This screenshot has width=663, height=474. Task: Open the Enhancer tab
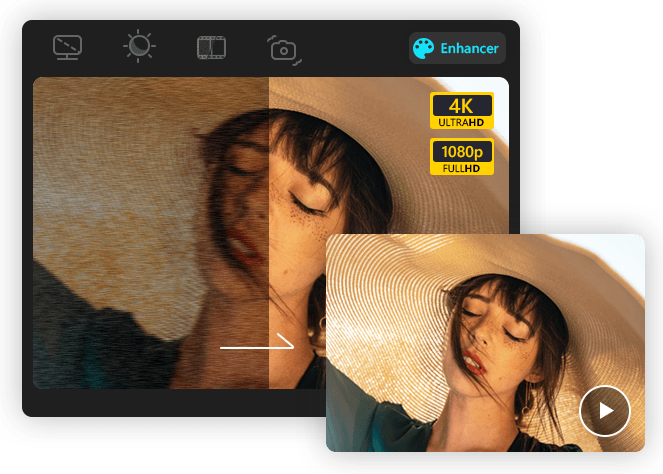457,48
